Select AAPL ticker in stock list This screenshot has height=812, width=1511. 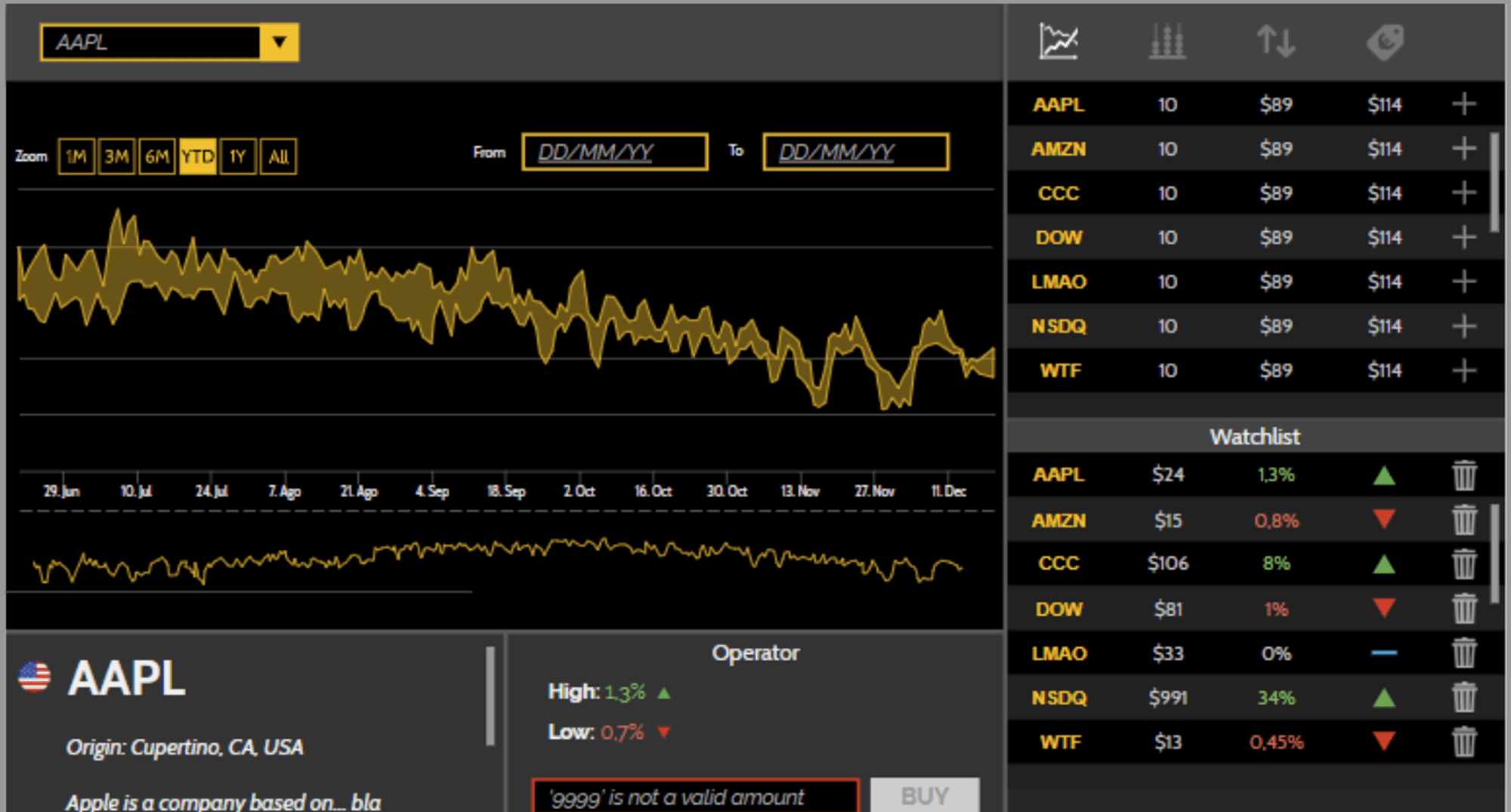1058,104
